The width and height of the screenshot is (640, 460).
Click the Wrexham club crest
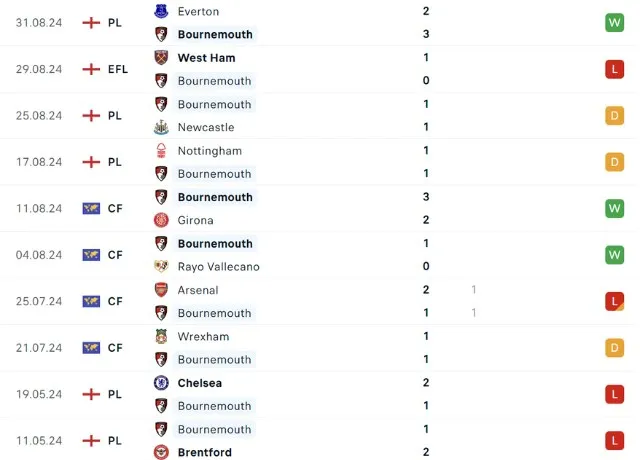[161, 337]
